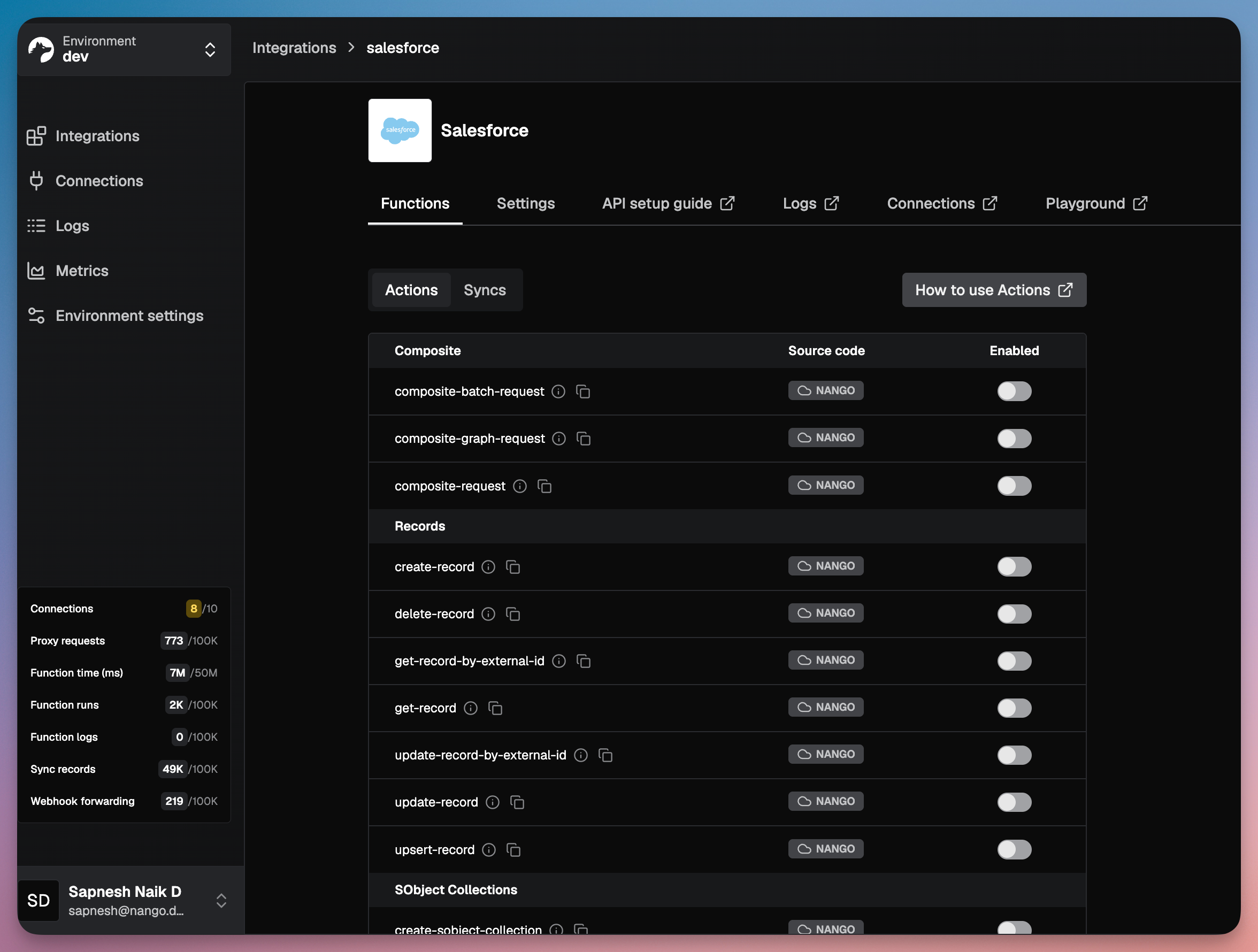Click NANGO source badge for upsert-record
Screen dimensions: 1258x952
point(826,849)
